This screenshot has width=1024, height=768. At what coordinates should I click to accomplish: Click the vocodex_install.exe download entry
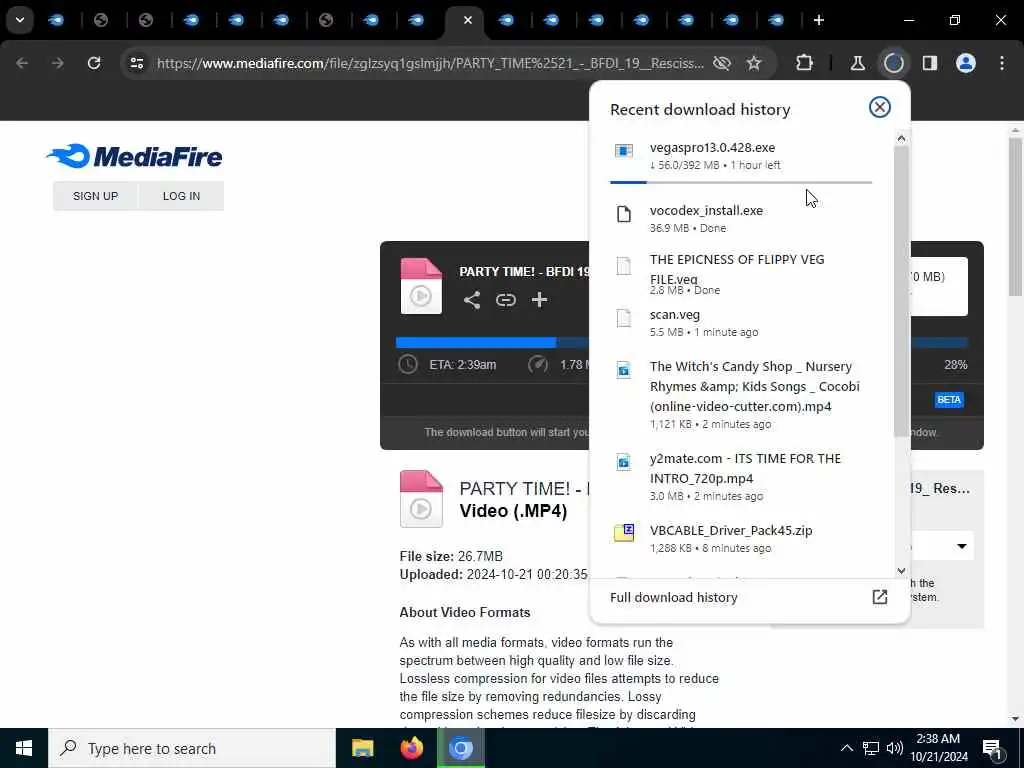[742, 218]
